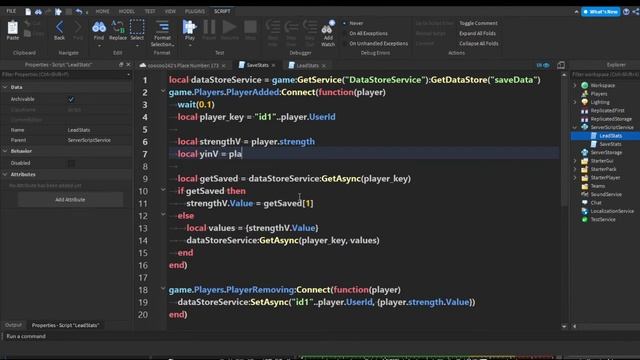Select Teams in Explorer
Viewport: 640px width, 360px height.
click(598, 186)
